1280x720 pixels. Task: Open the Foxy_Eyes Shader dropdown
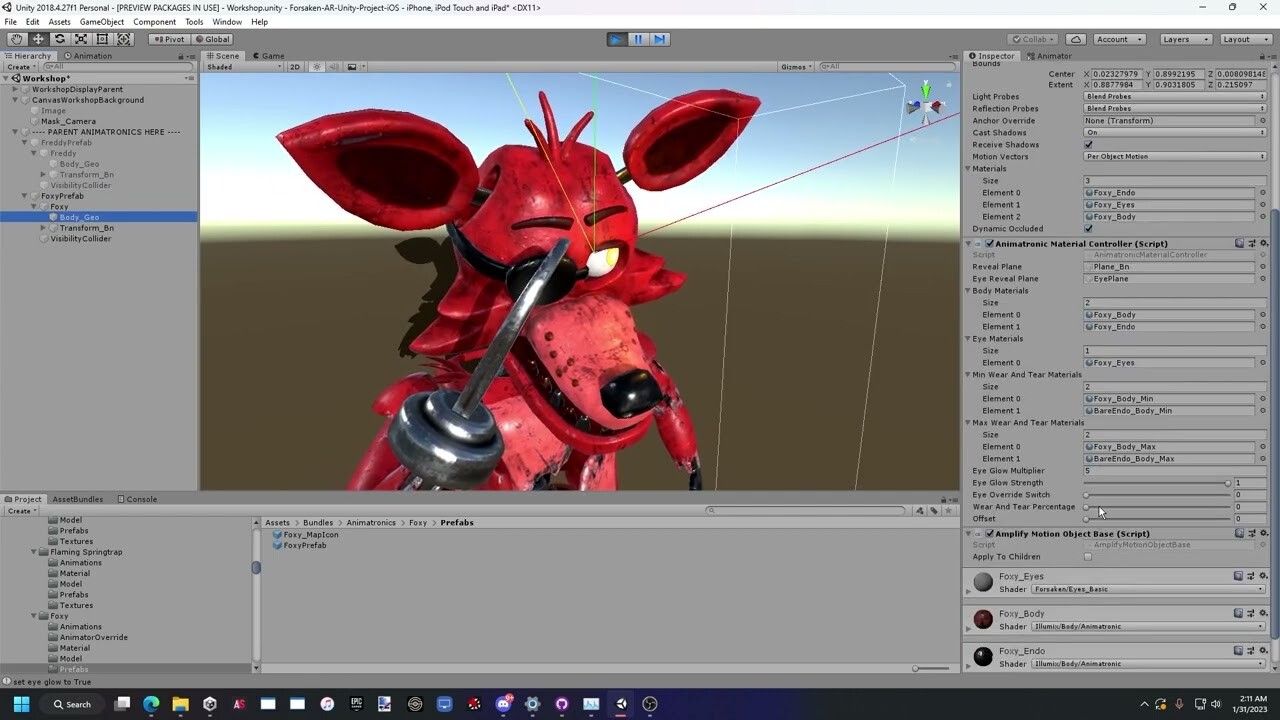pos(1148,589)
